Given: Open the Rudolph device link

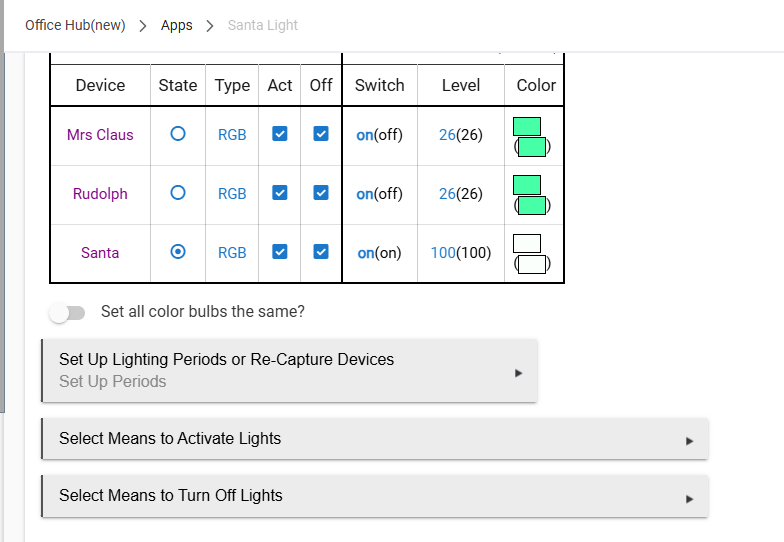Looking at the screenshot, I should click(100, 194).
